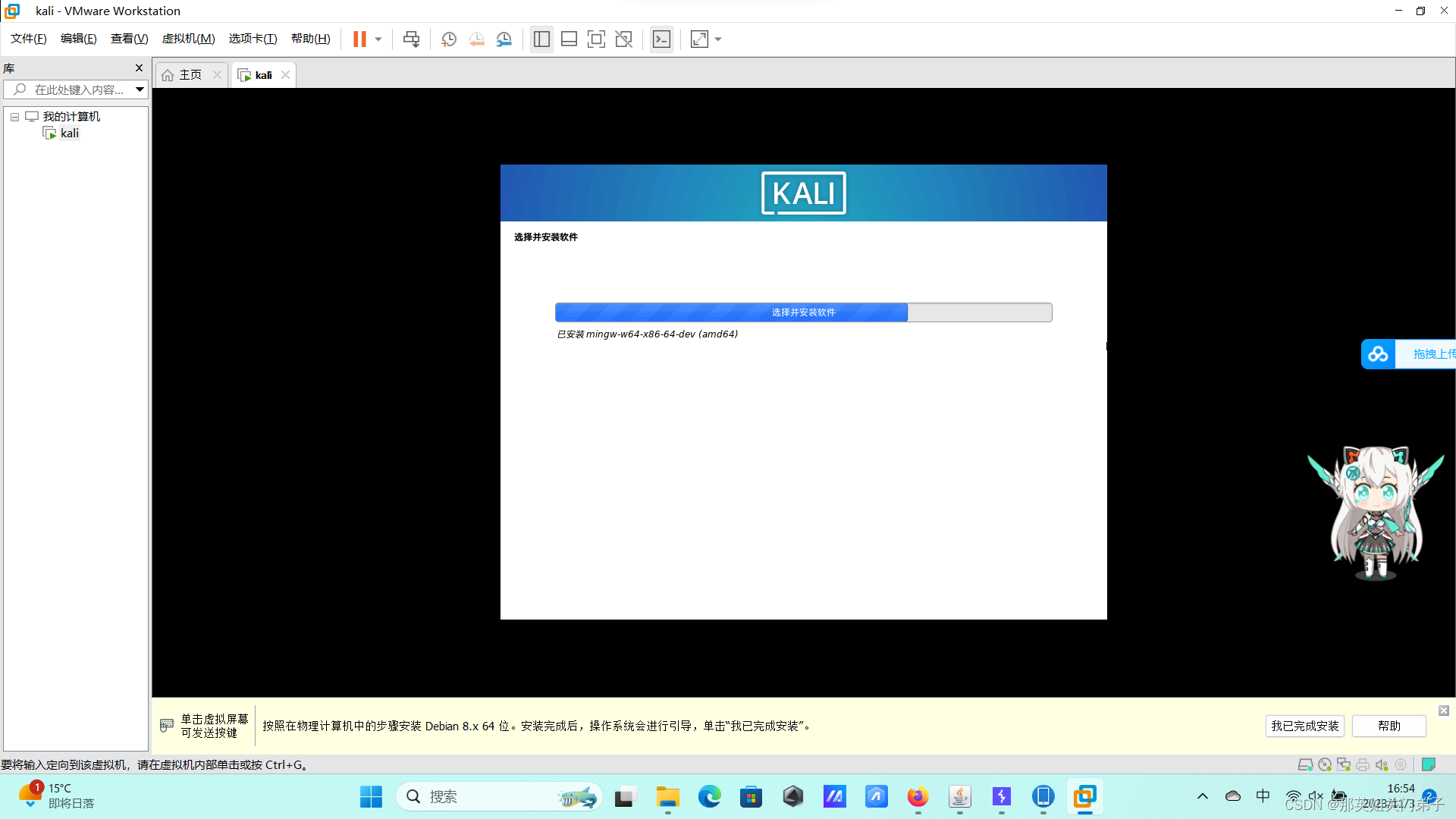Close the 主页 tab
The width and height of the screenshot is (1456, 819).
217,74
